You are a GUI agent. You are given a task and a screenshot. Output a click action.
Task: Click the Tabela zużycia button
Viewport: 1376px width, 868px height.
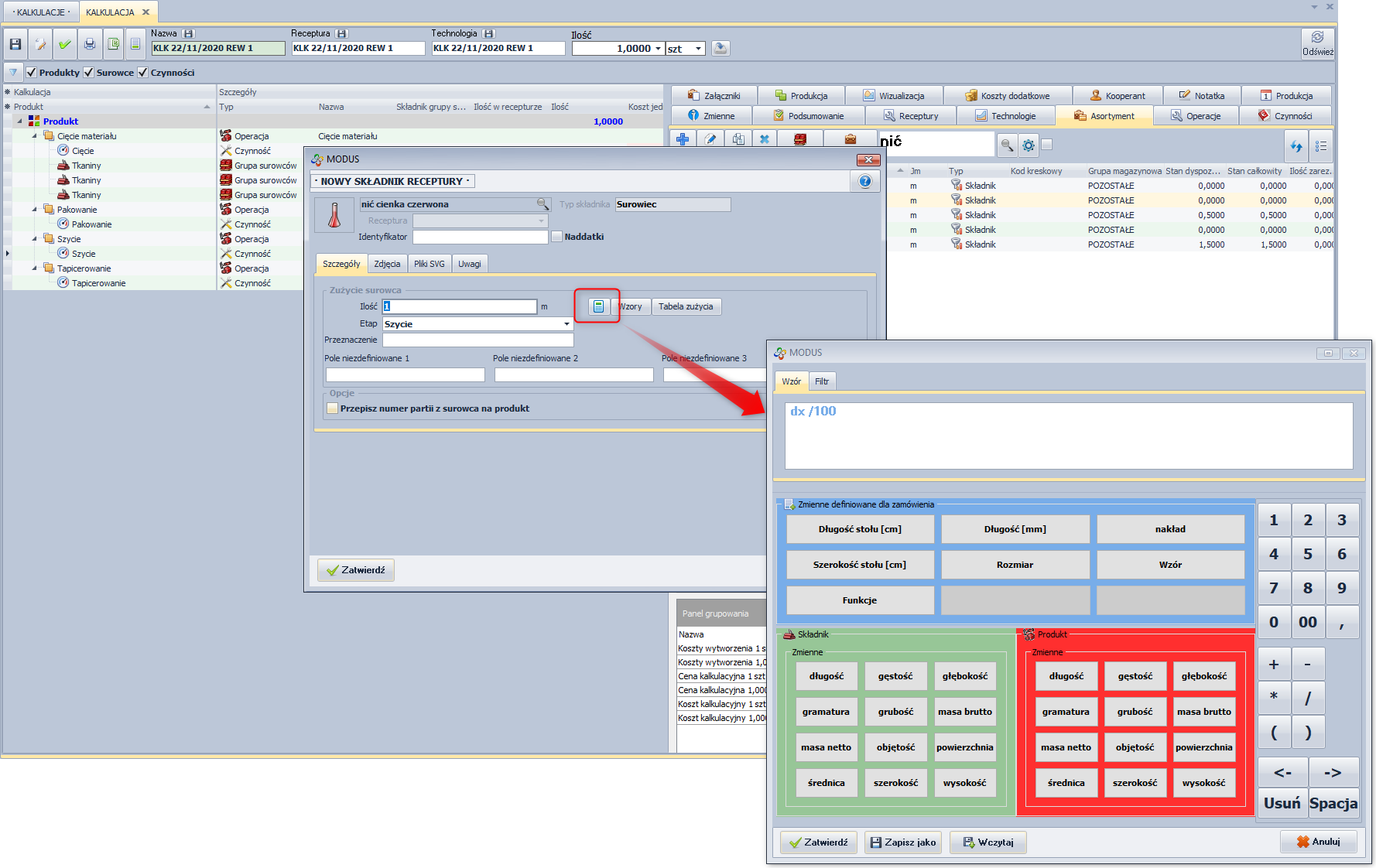coord(686,306)
